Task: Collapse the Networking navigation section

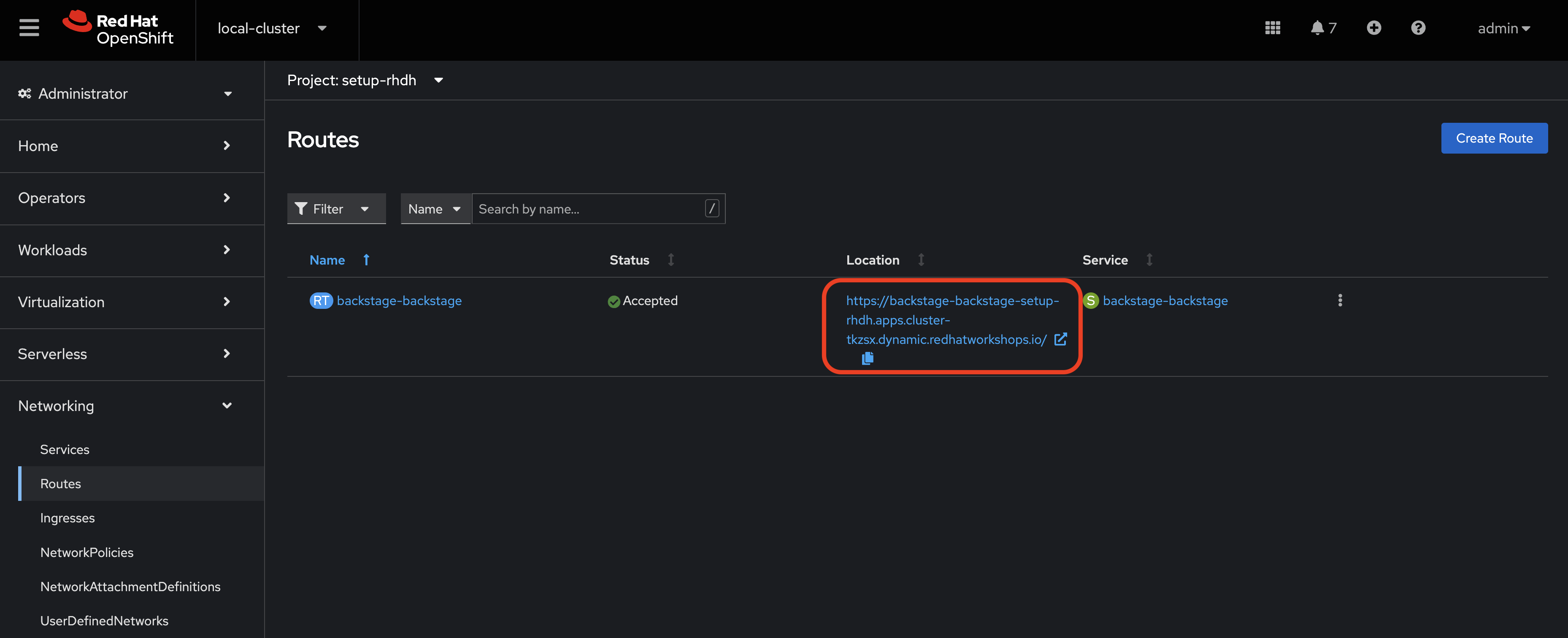Action: point(132,406)
